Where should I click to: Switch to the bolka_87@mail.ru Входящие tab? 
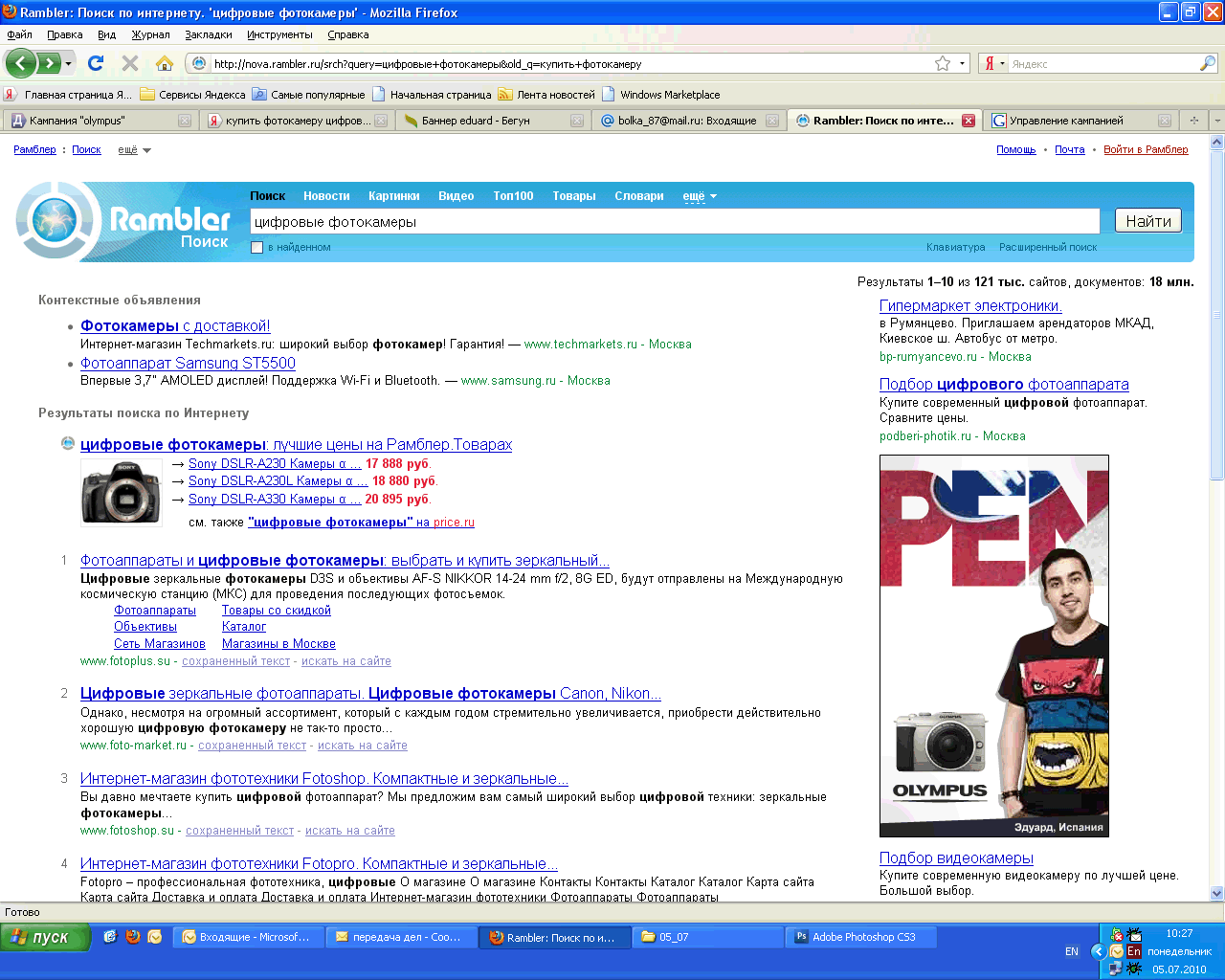point(687,121)
